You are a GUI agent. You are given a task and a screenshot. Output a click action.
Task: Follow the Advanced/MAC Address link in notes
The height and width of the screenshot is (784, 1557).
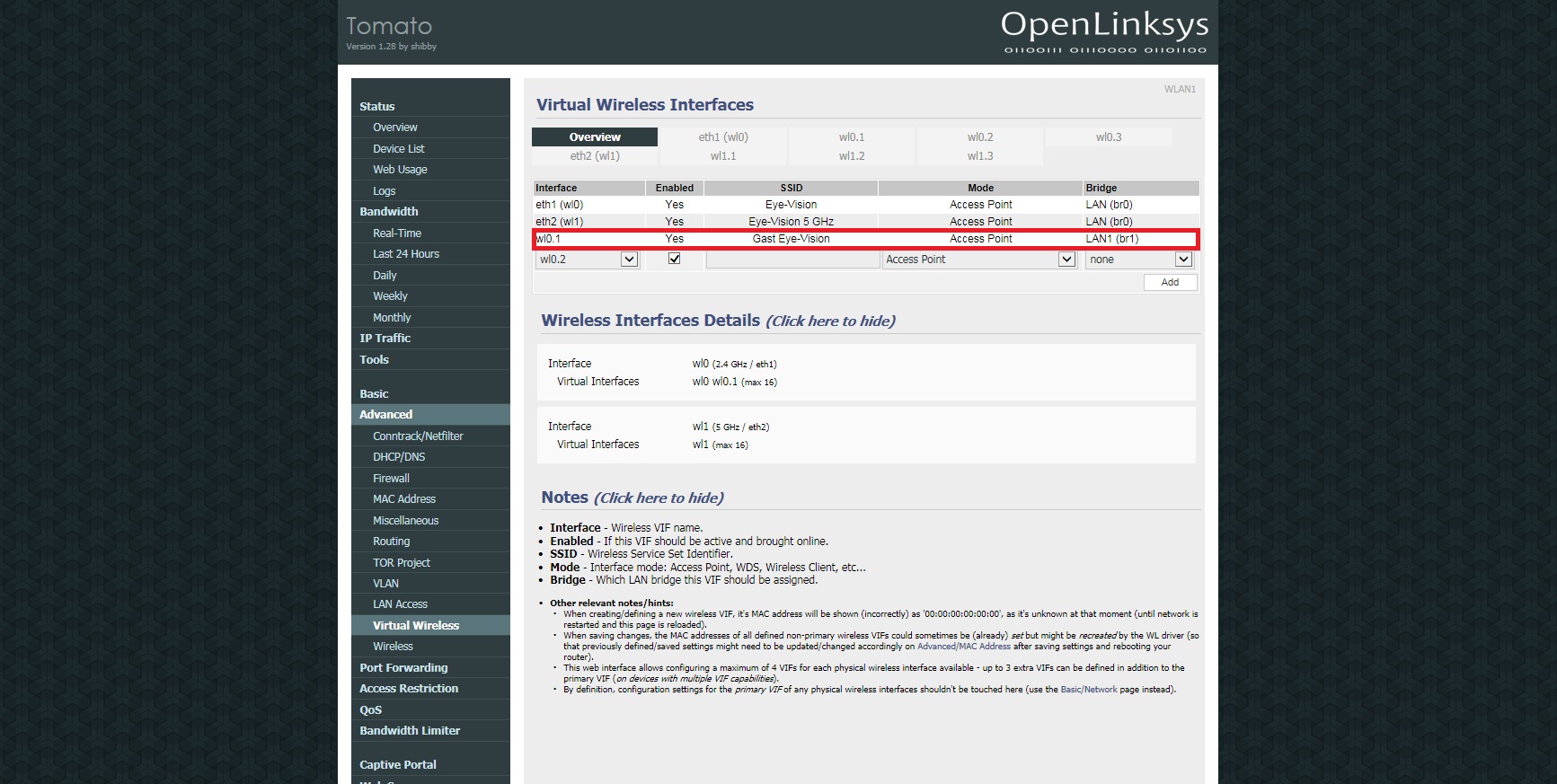pyautogui.click(x=963, y=647)
